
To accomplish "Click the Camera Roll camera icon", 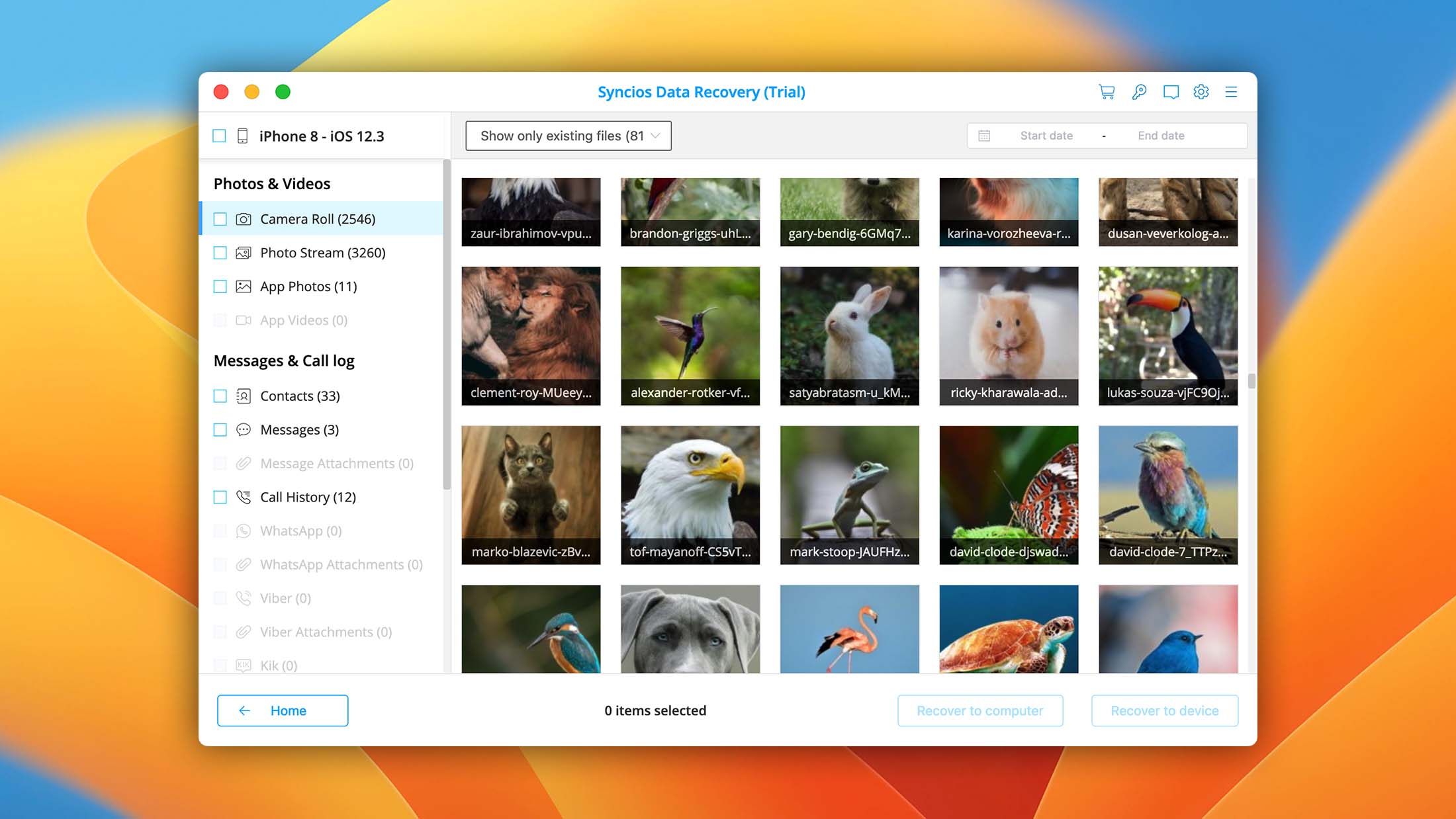I will pos(244,219).
